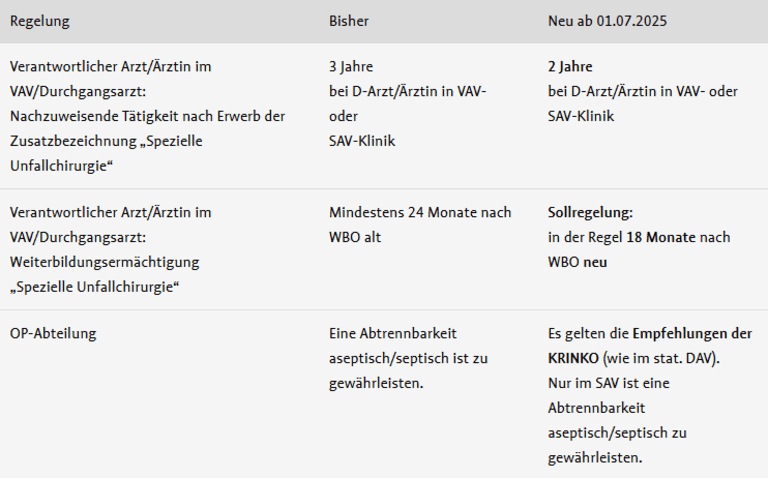
Task: Click "SAV-Klinik" in the Neu column
Action: pos(581,116)
